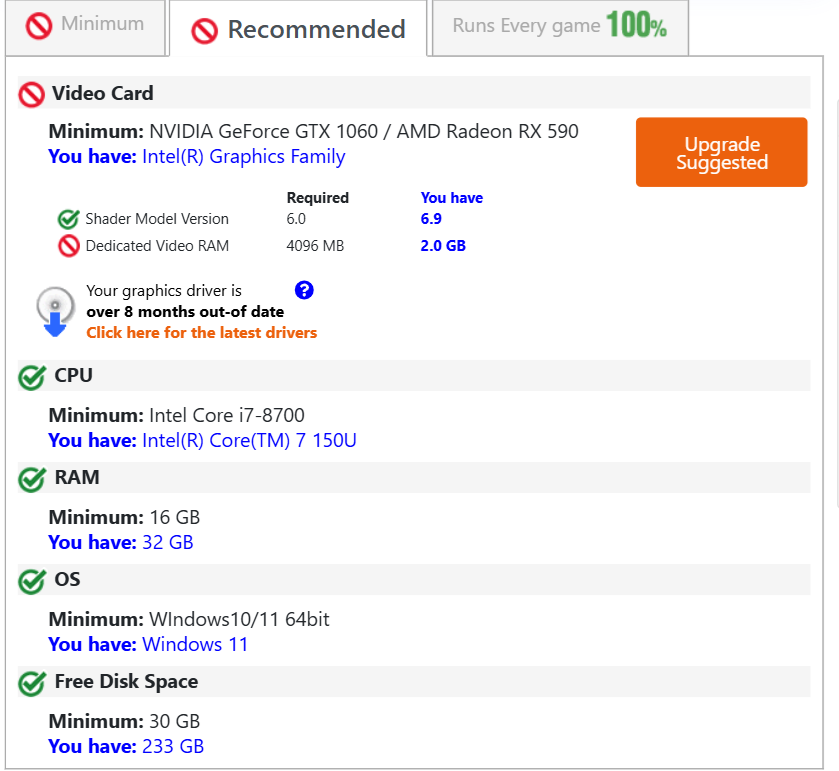Click the RAM section header text
839x771 pixels.
(77, 477)
